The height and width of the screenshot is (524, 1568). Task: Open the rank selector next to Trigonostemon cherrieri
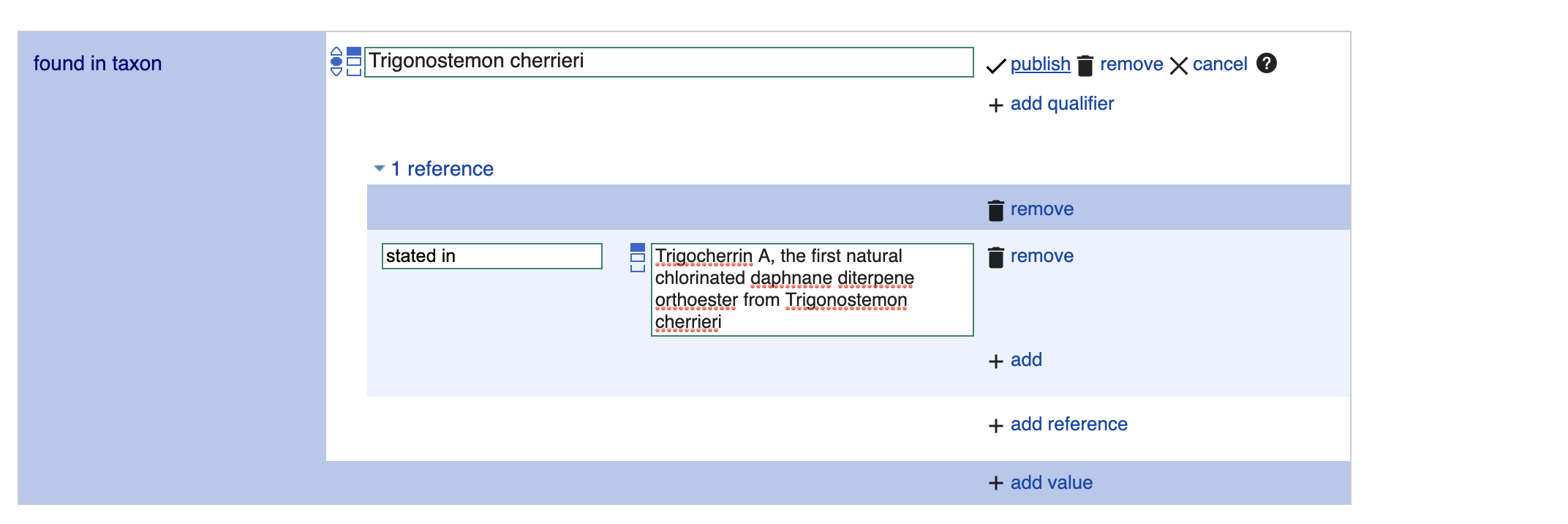[336, 61]
